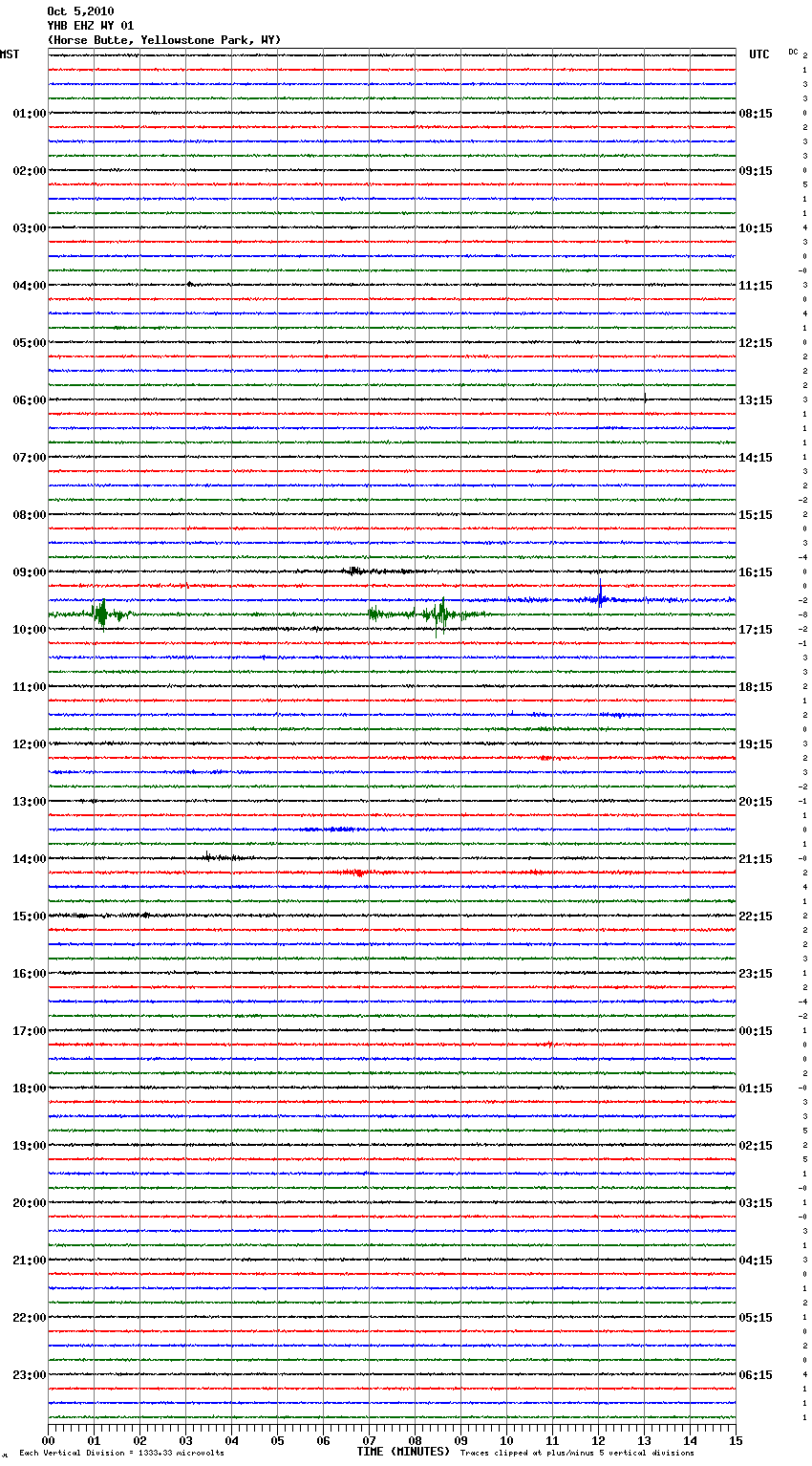Click the 23:15 UTC time label
The image size is (812, 1466).
[x=756, y=974]
